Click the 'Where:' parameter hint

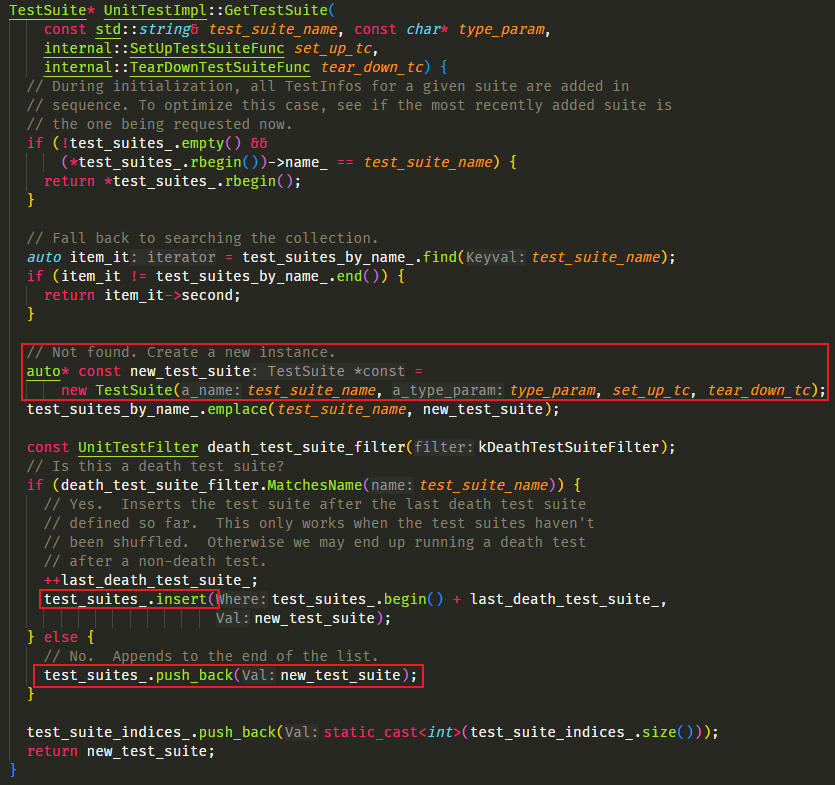tap(241, 599)
